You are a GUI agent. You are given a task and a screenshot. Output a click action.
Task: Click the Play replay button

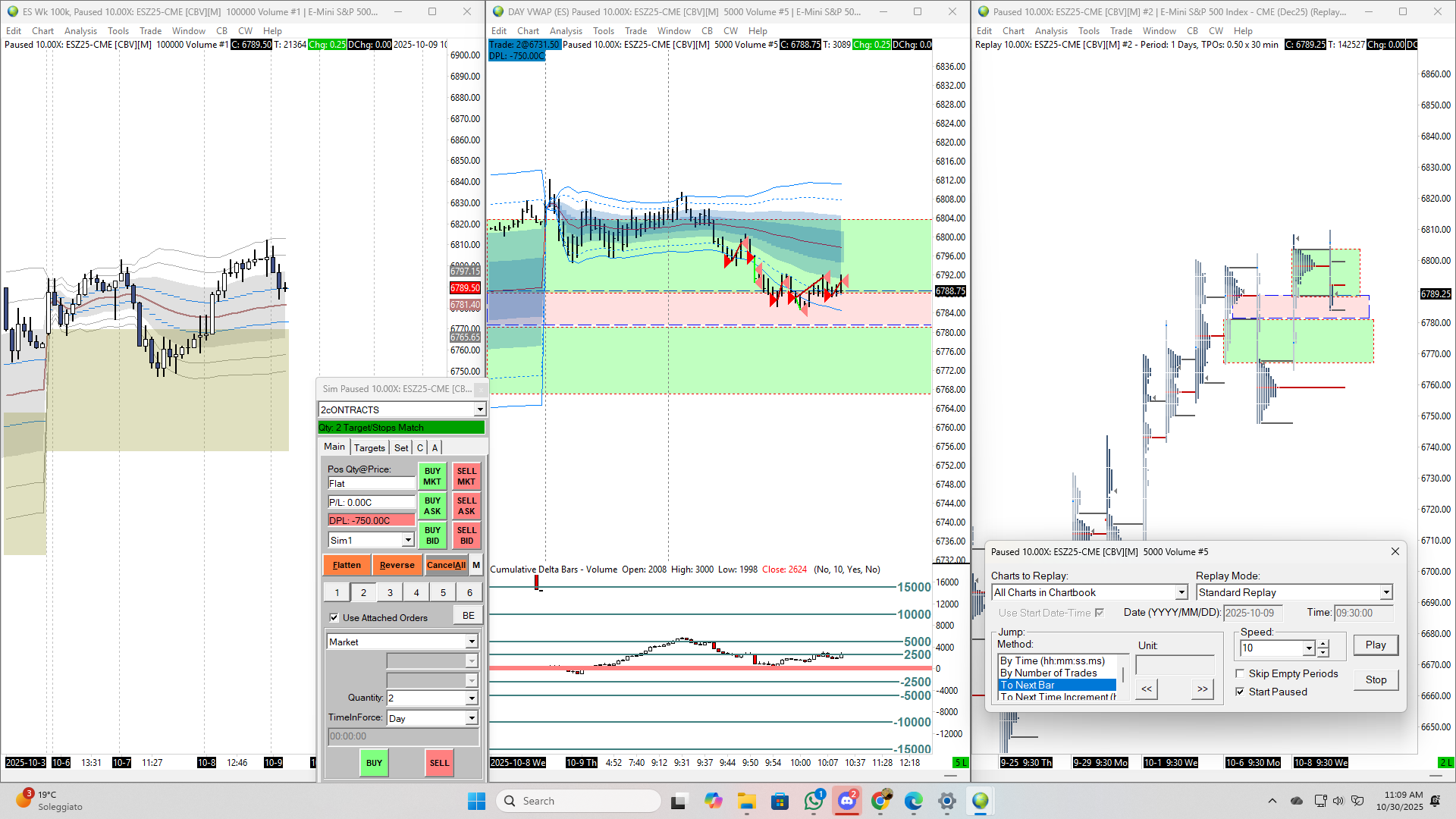1376,645
